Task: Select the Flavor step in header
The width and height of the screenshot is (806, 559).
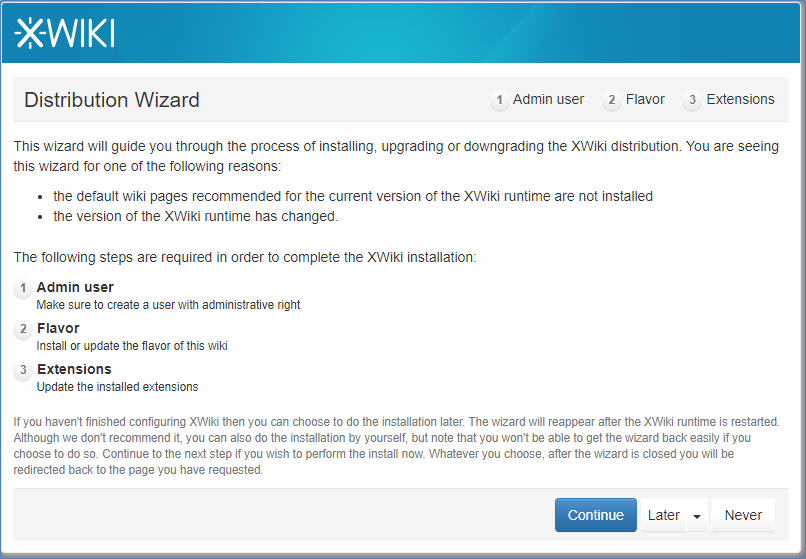Action: click(x=634, y=99)
